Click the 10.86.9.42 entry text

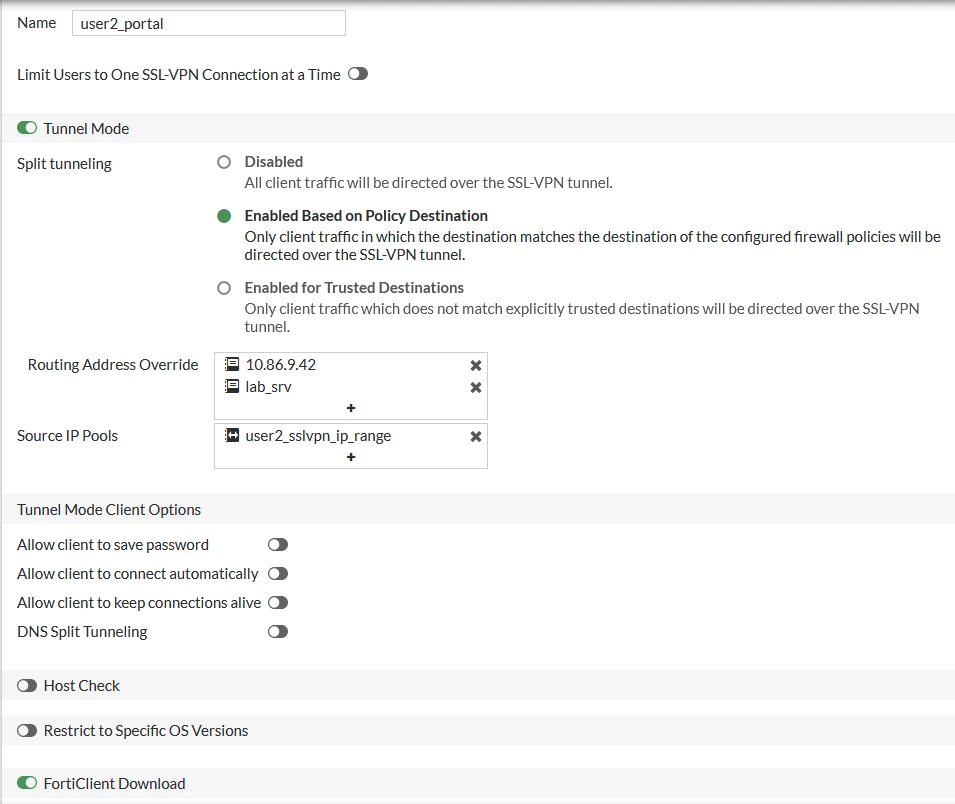[281, 364]
